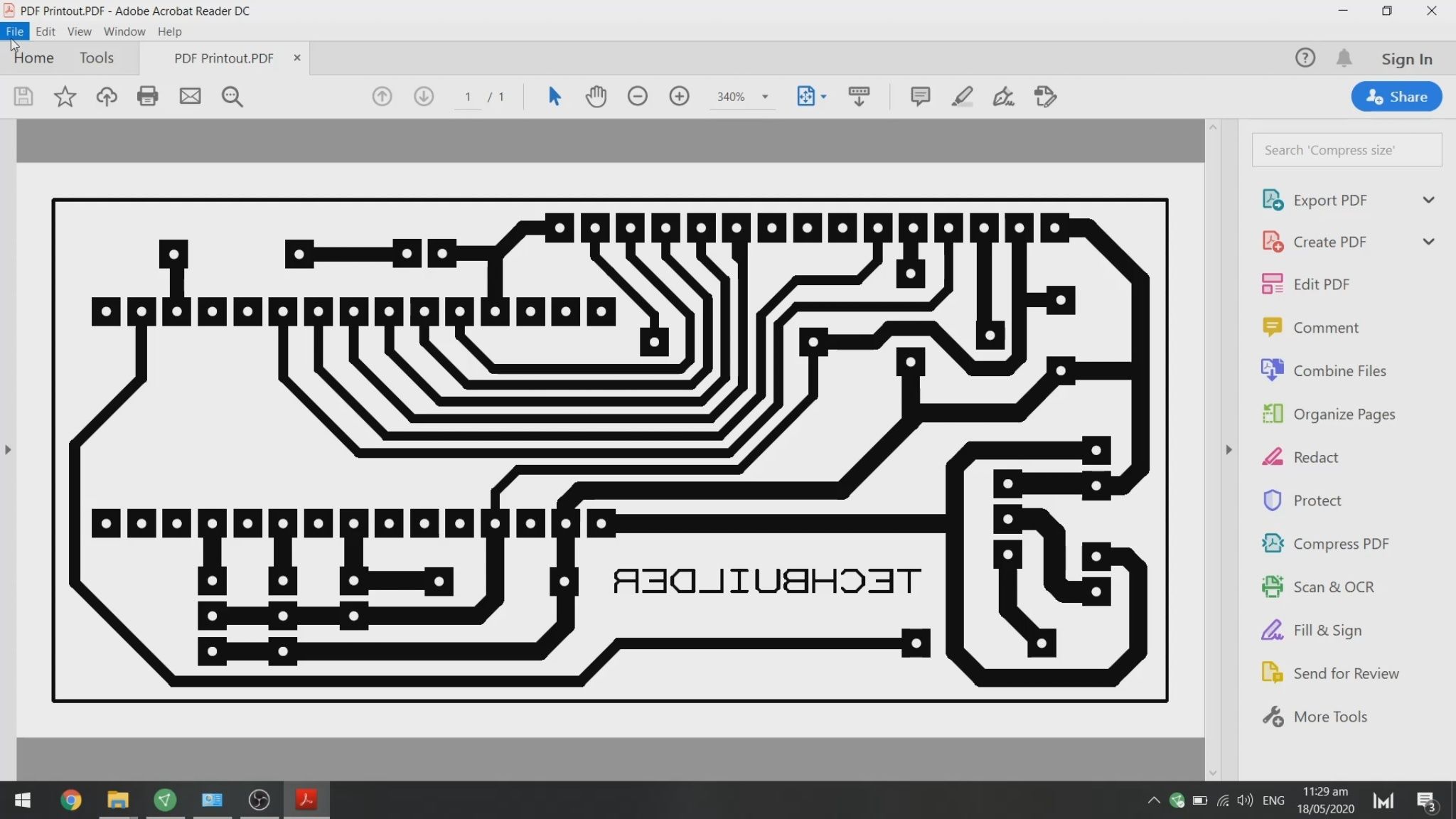
Task: Open the zoom percentage dropdown
Action: pyautogui.click(x=764, y=96)
